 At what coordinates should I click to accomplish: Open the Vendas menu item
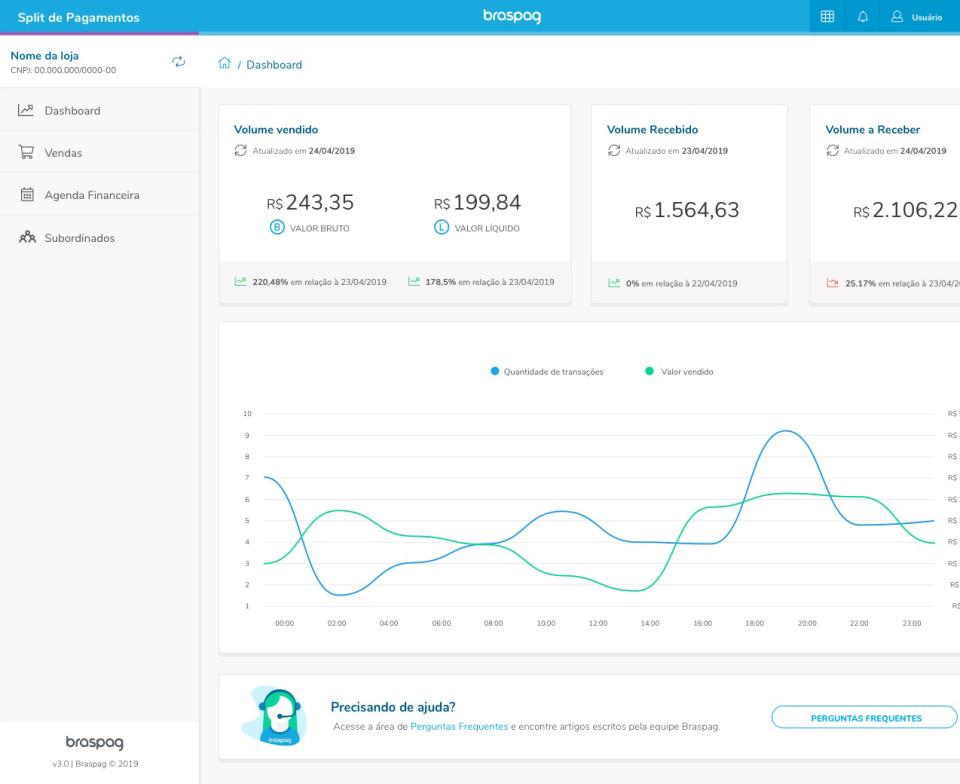click(x=62, y=151)
